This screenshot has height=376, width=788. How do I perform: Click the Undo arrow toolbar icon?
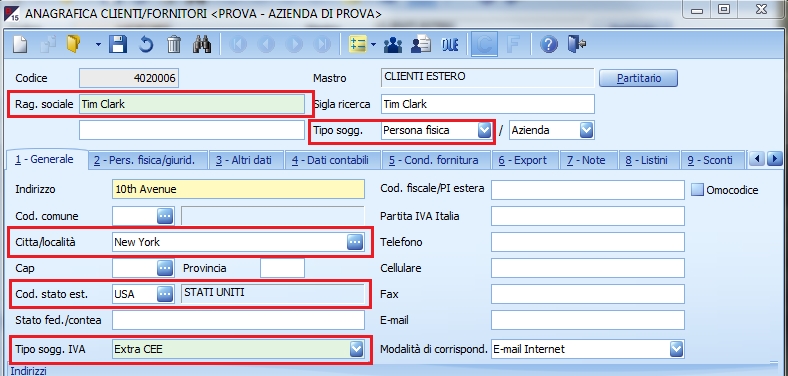146,45
